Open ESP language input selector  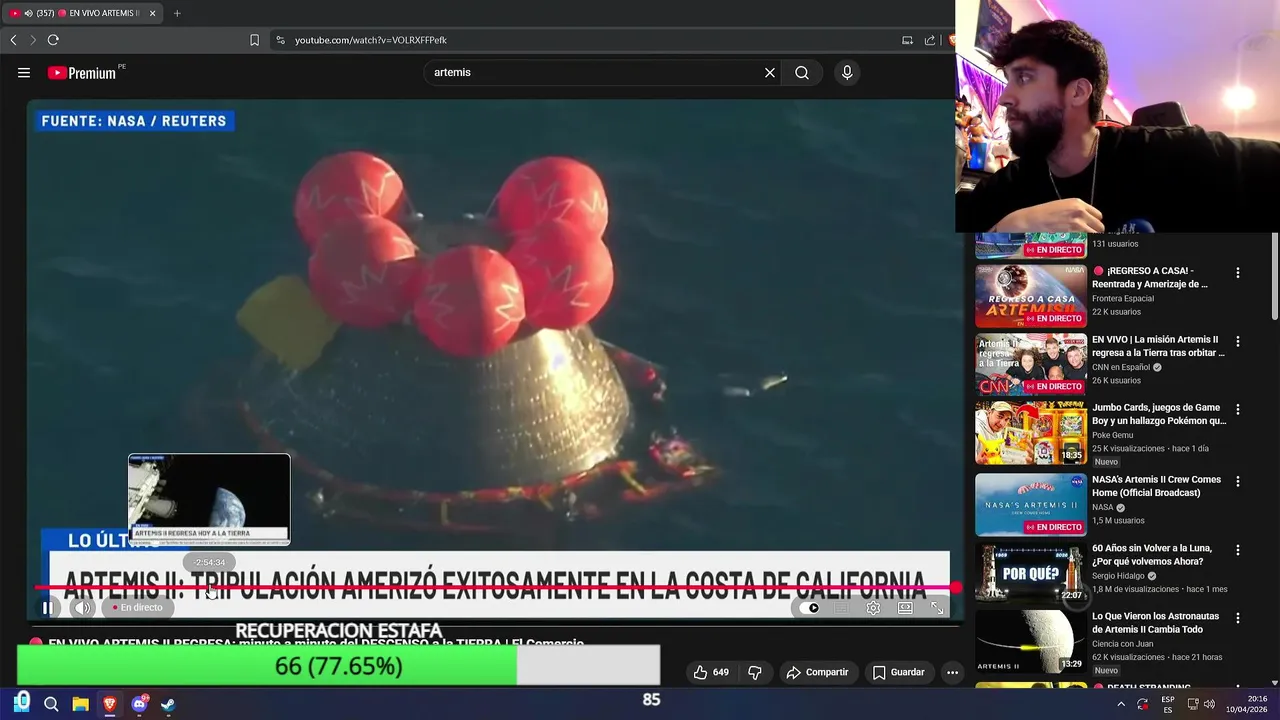tap(1168, 704)
